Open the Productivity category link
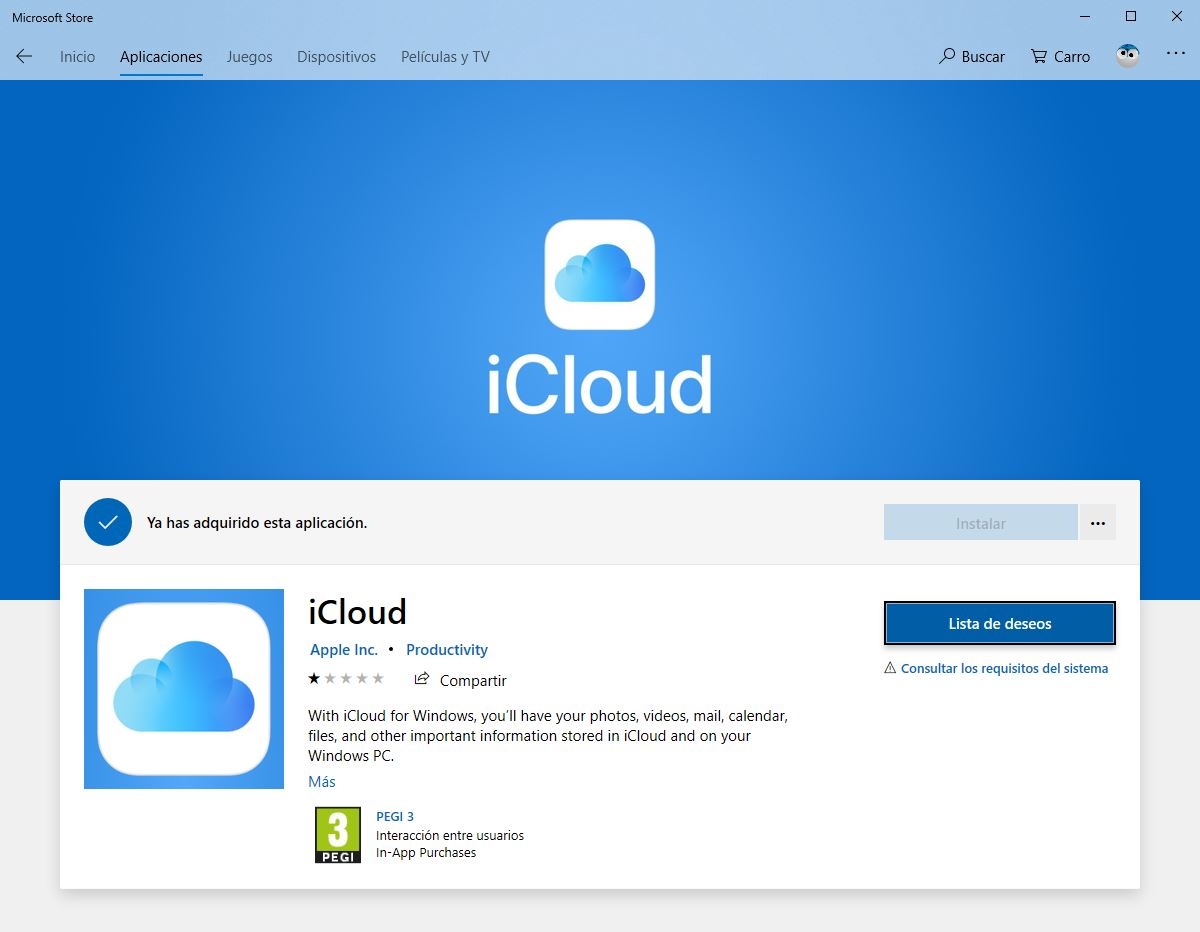1200x932 pixels. coord(447,649)
